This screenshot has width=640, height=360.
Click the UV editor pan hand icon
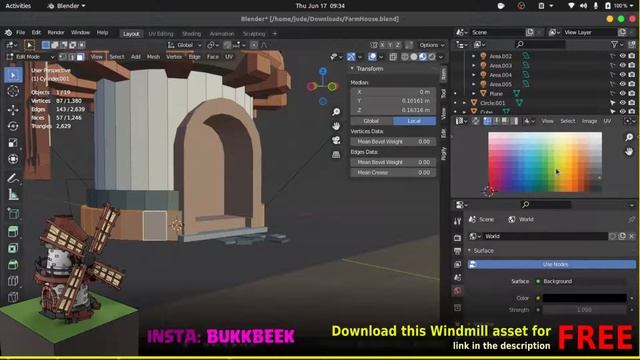pos(629,151)
